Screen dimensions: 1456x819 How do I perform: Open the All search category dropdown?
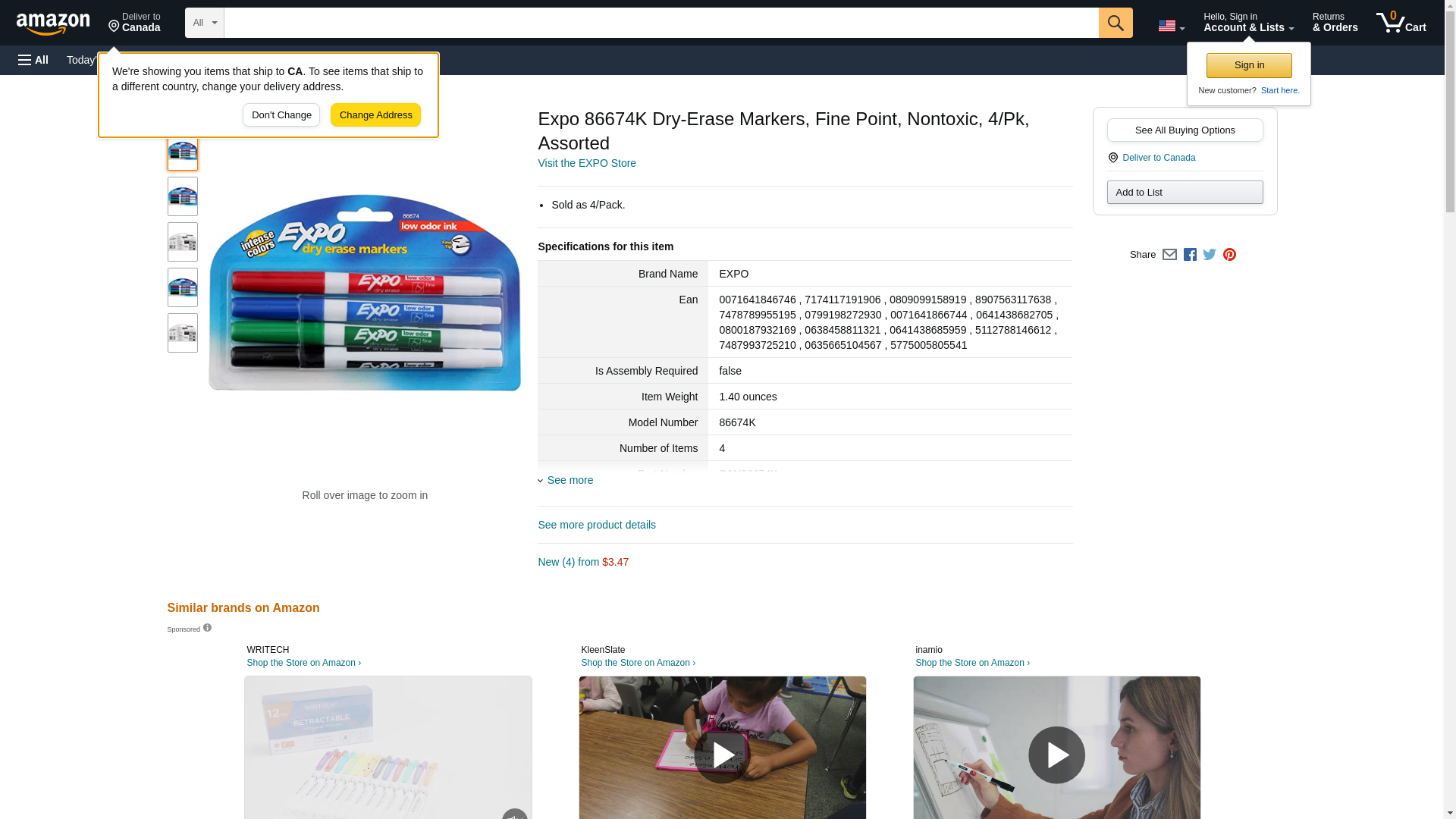tap(204, 23)
